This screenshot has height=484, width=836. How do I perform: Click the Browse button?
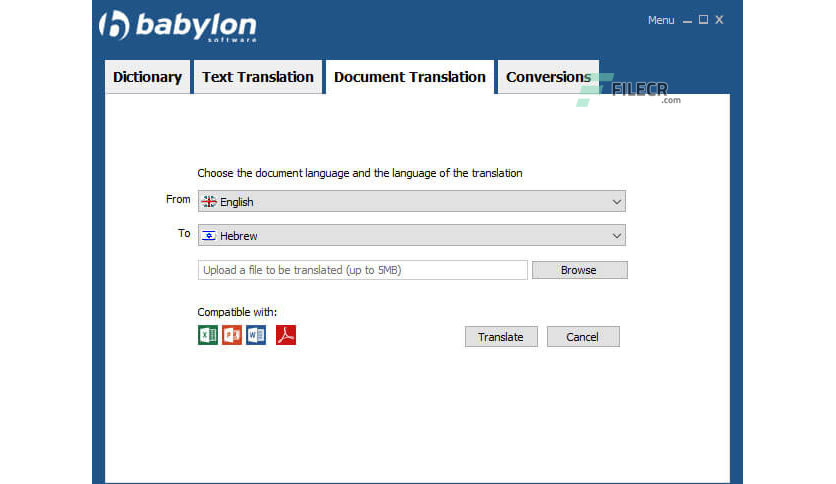[580, 270]
